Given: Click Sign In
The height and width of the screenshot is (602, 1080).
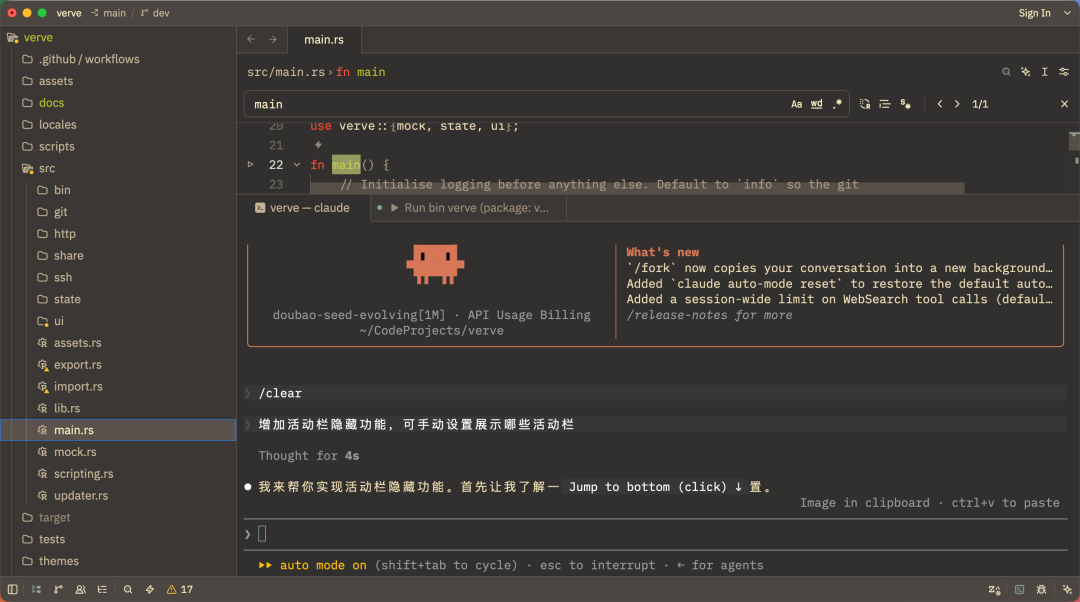Looking at the screenshot, I should point(1035,13).
